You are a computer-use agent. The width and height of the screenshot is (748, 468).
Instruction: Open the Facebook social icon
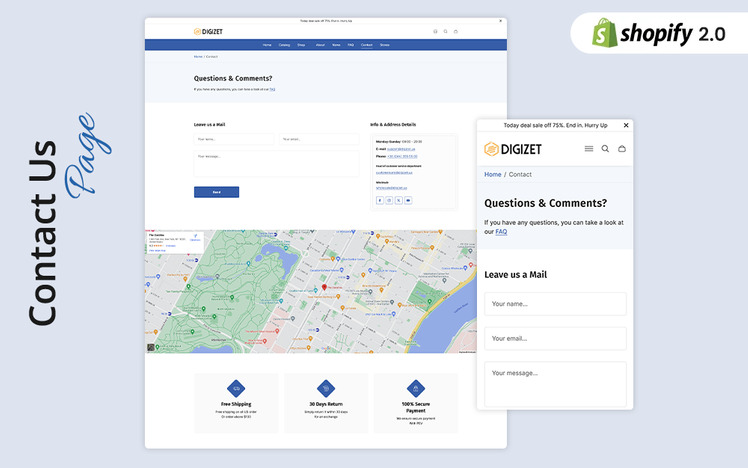380,200
